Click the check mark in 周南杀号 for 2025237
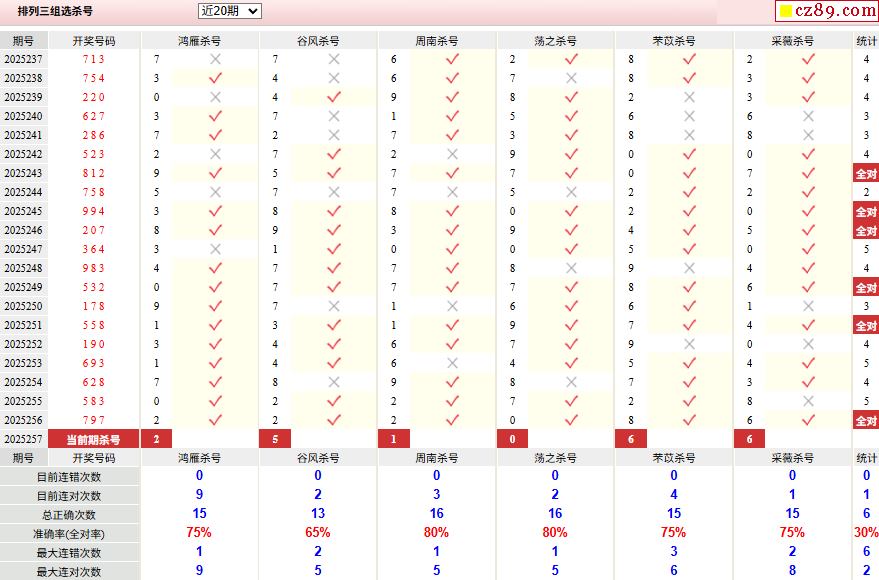 pos(452,59)
